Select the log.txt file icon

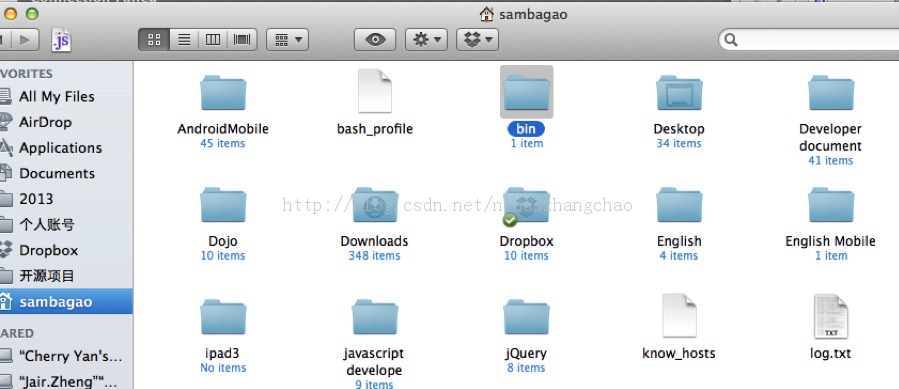(x=831, y=316)
